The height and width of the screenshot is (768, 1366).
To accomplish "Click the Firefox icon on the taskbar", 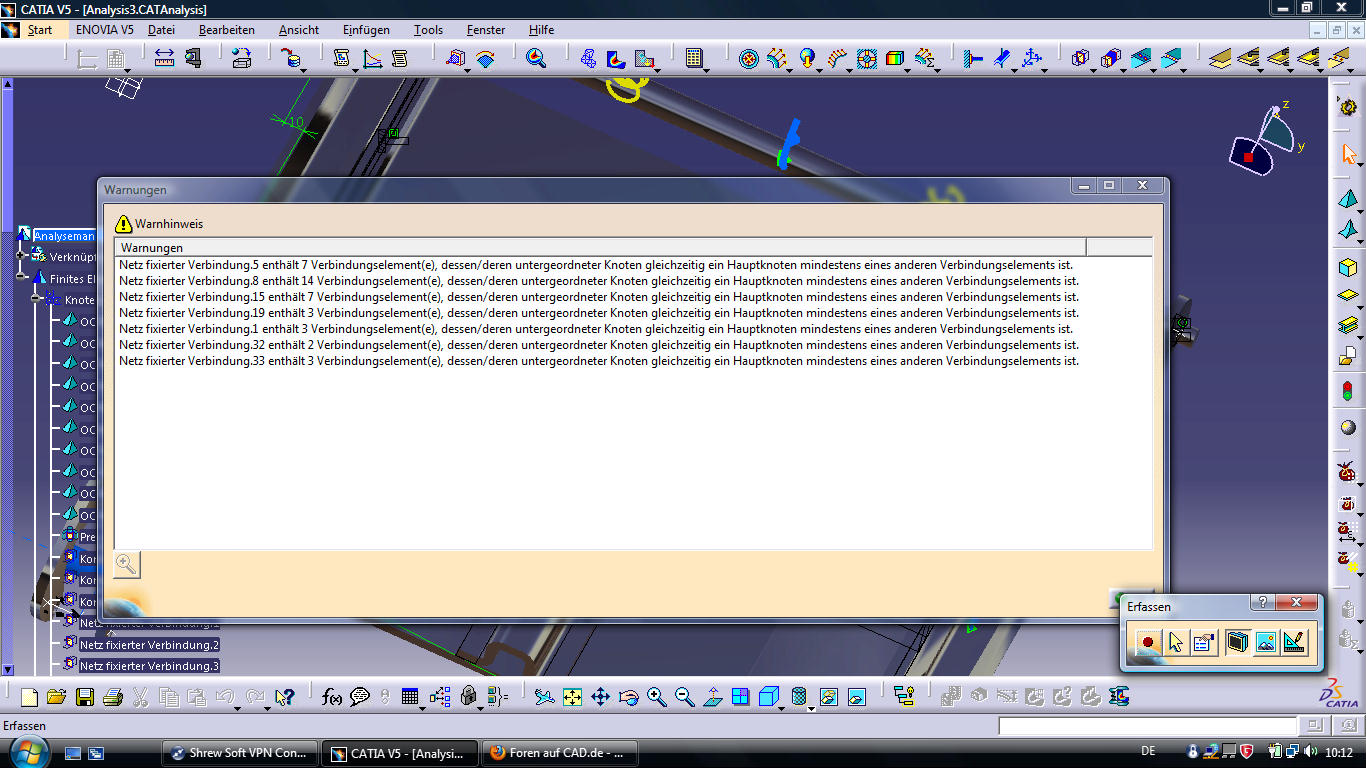I will [x=497, y=753].
